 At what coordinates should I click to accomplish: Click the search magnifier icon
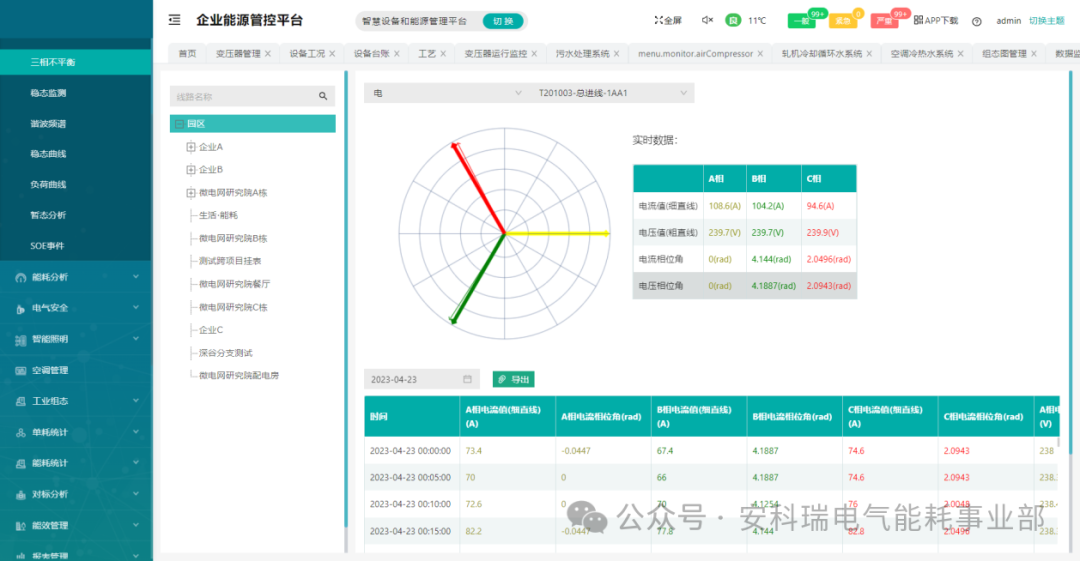[x=323, y=96]
